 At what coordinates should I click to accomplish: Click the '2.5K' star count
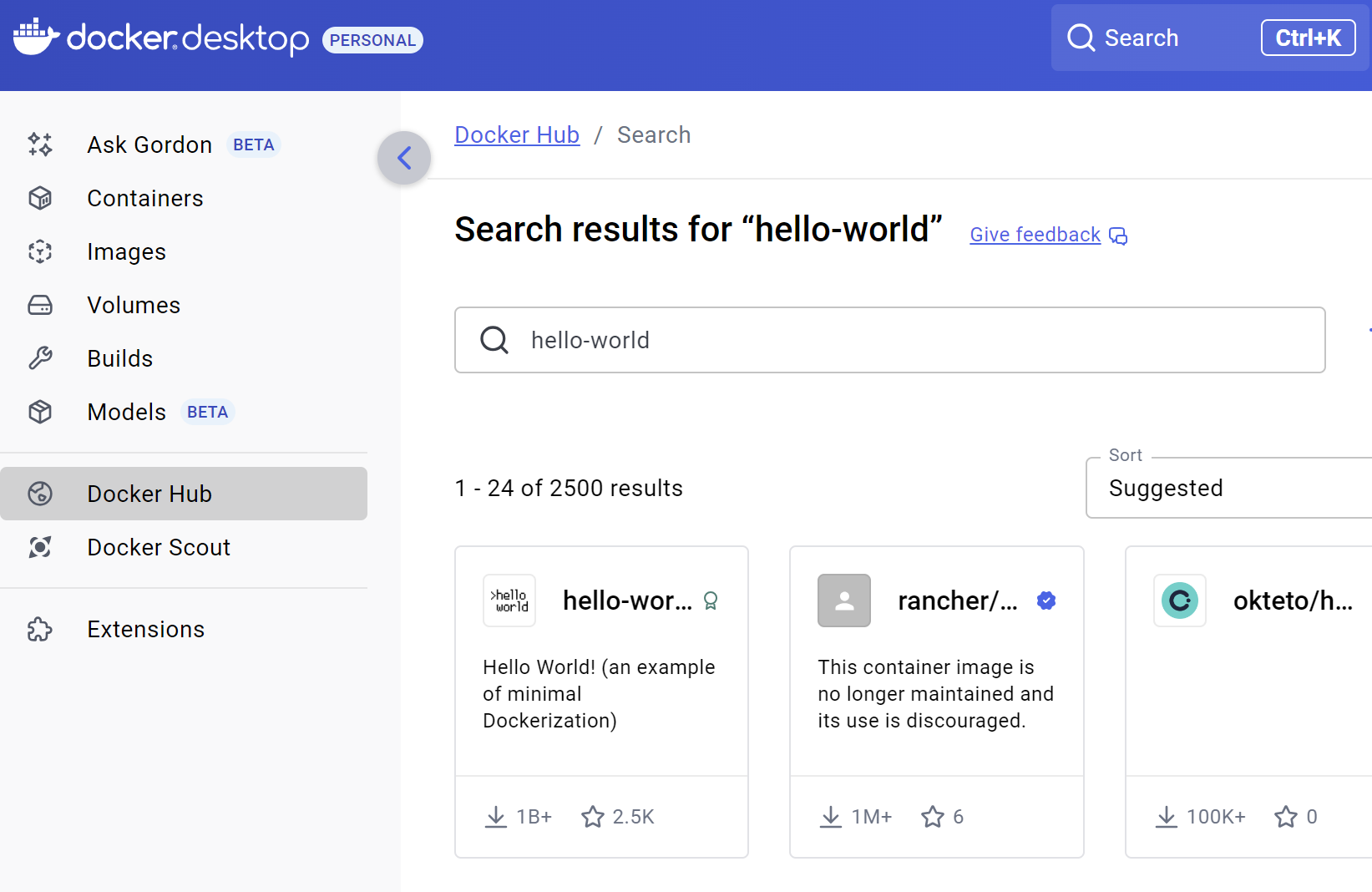634,817
